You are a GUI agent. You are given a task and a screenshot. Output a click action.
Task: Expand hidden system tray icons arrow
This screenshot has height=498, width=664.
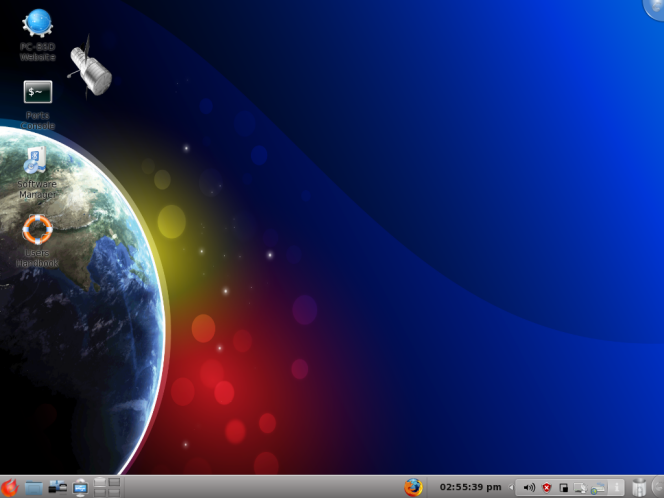(513, 487)
